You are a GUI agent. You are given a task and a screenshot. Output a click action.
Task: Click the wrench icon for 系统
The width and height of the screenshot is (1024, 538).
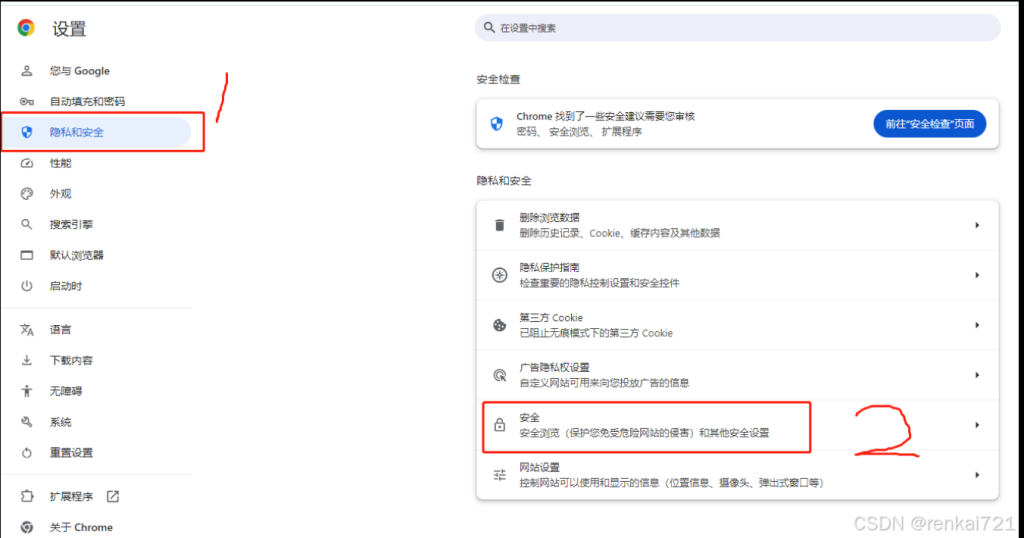point(27,422)
